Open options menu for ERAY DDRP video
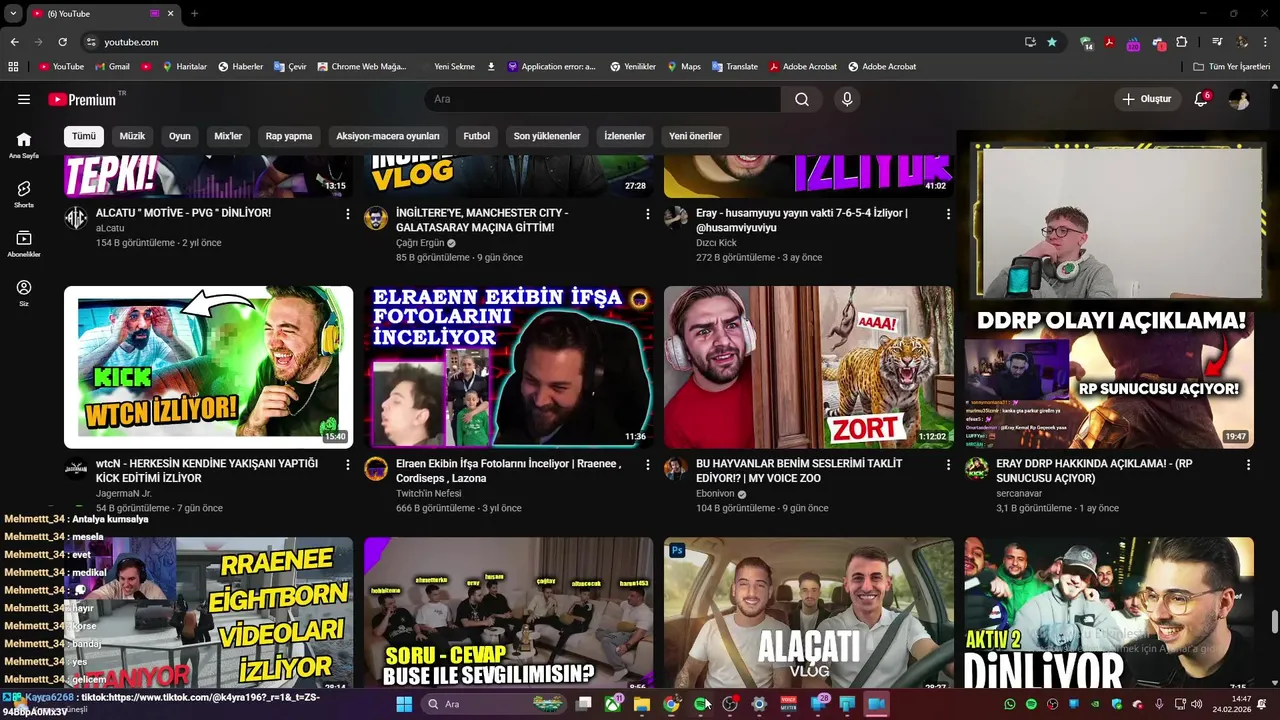This screenshot has height=720, width=1280. [1248, 465]
